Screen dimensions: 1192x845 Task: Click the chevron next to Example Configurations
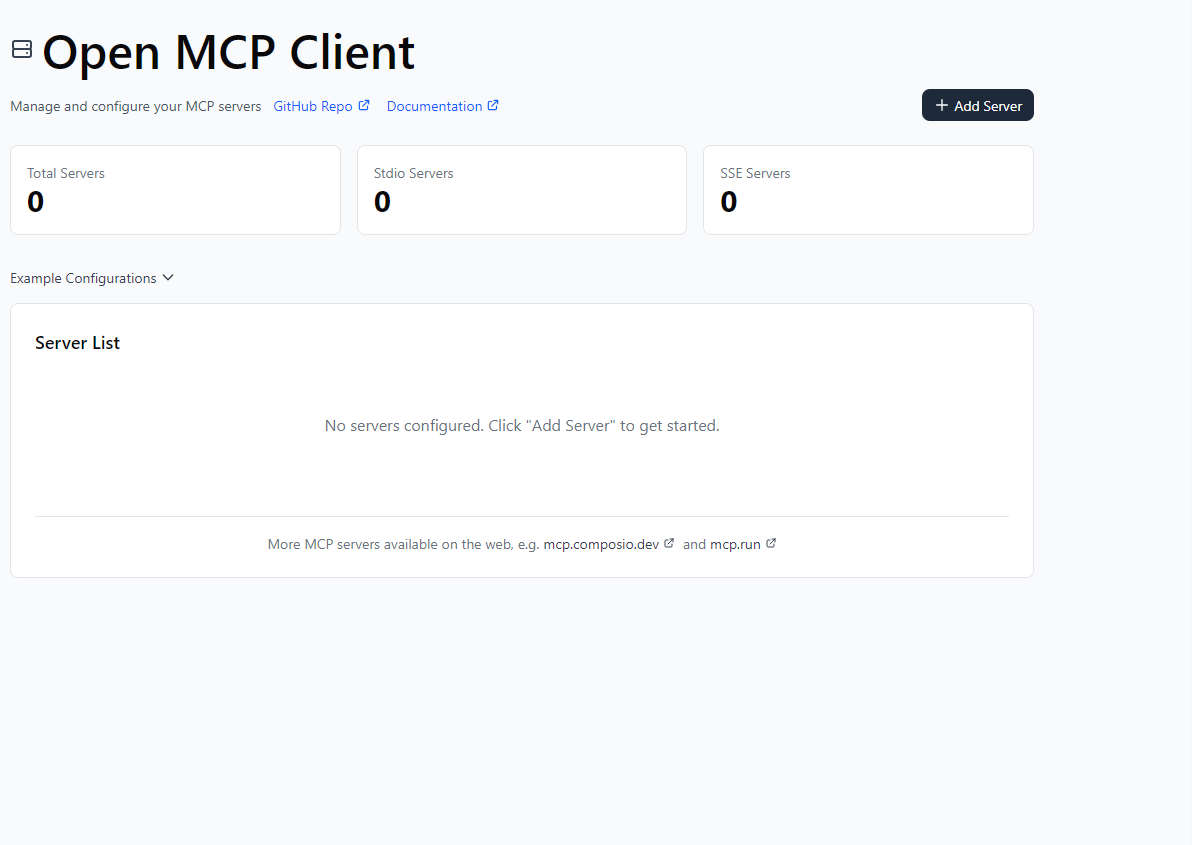click(168, 277)
